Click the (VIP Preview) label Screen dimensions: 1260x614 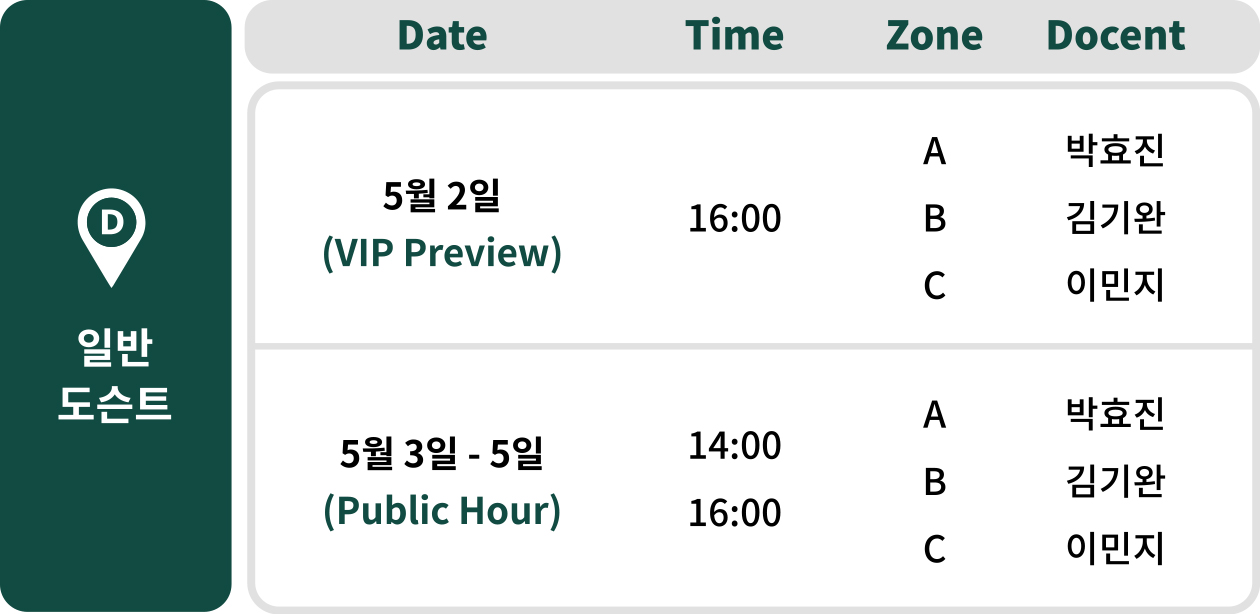coord(442,253)
